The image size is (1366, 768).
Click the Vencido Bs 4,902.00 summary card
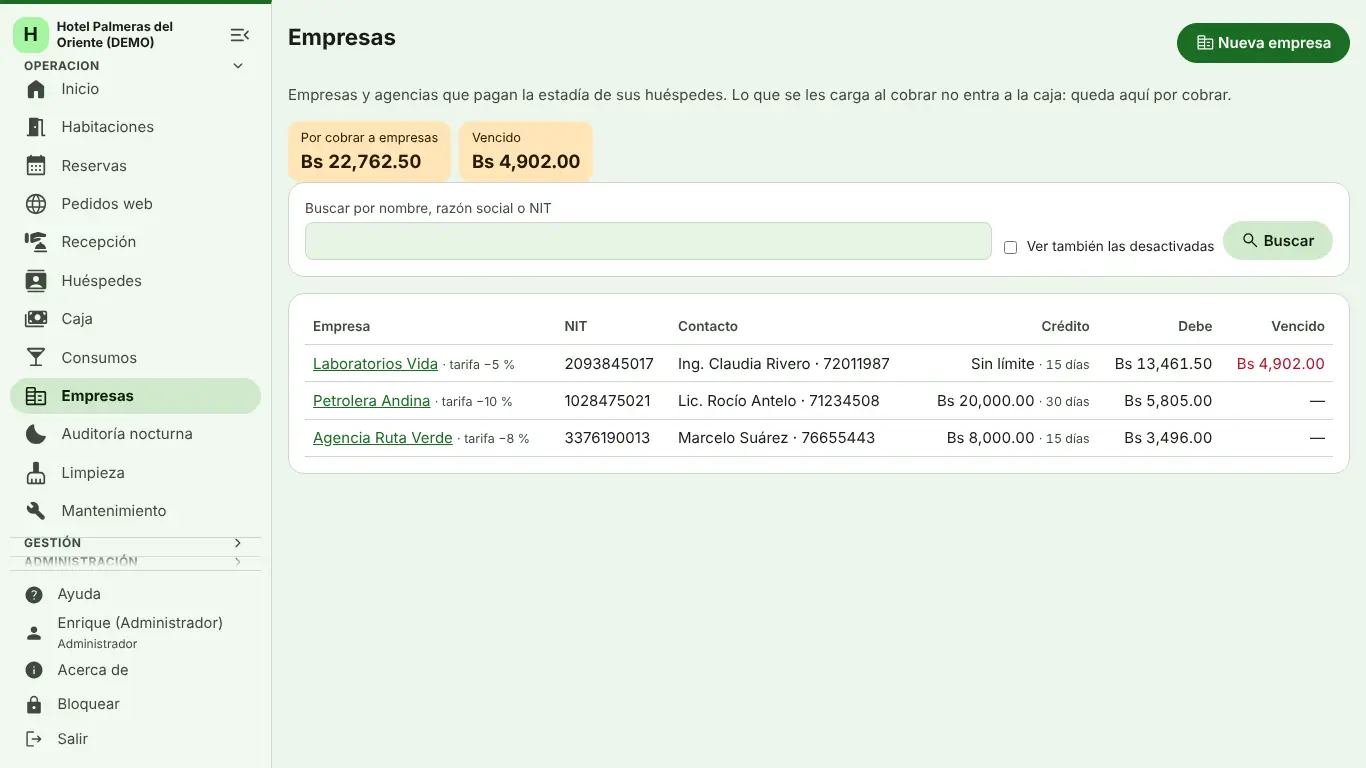click(x=526, y=152)
